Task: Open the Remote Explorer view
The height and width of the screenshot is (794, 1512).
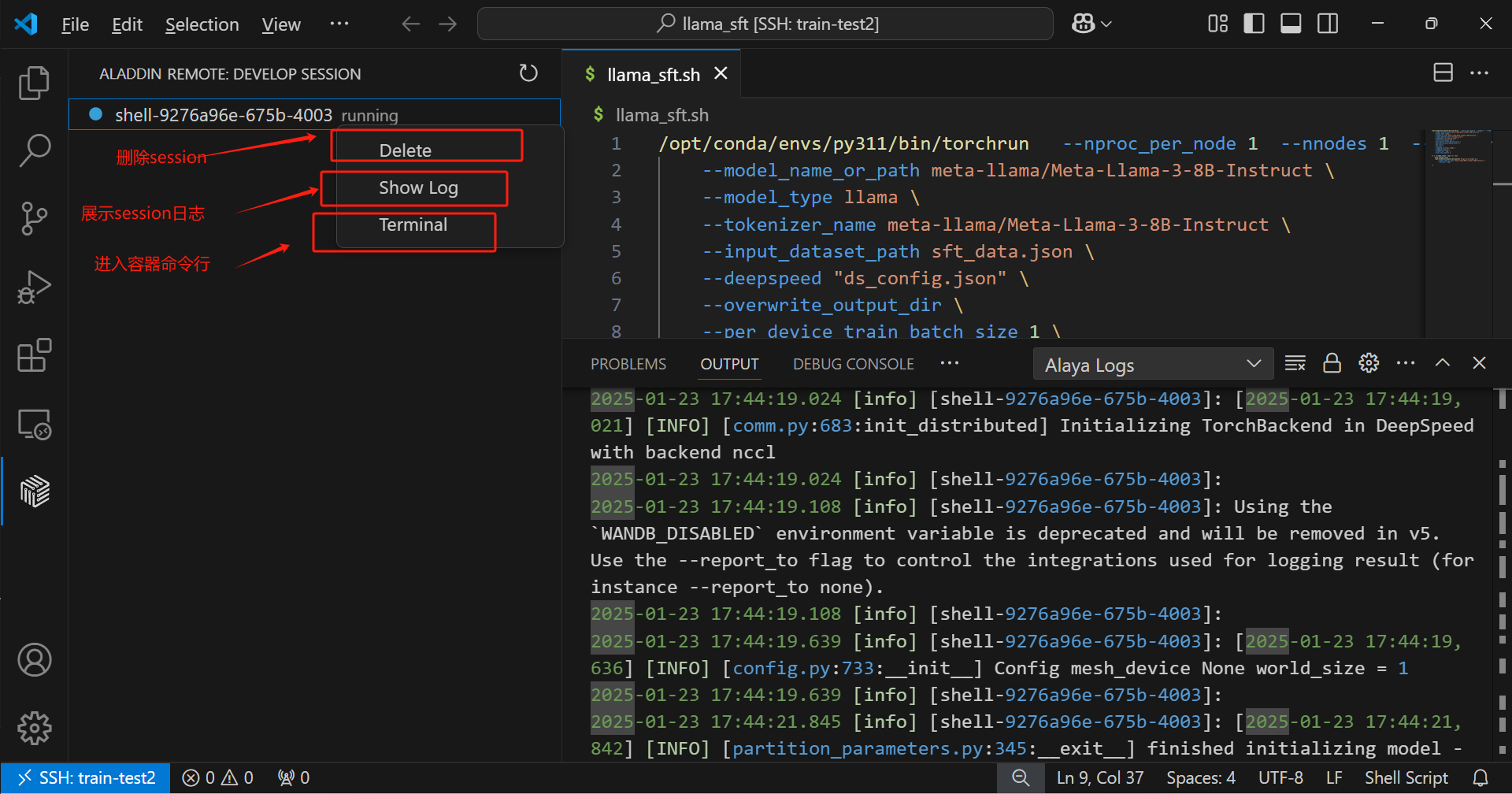Action: click(x=34, y=425)
